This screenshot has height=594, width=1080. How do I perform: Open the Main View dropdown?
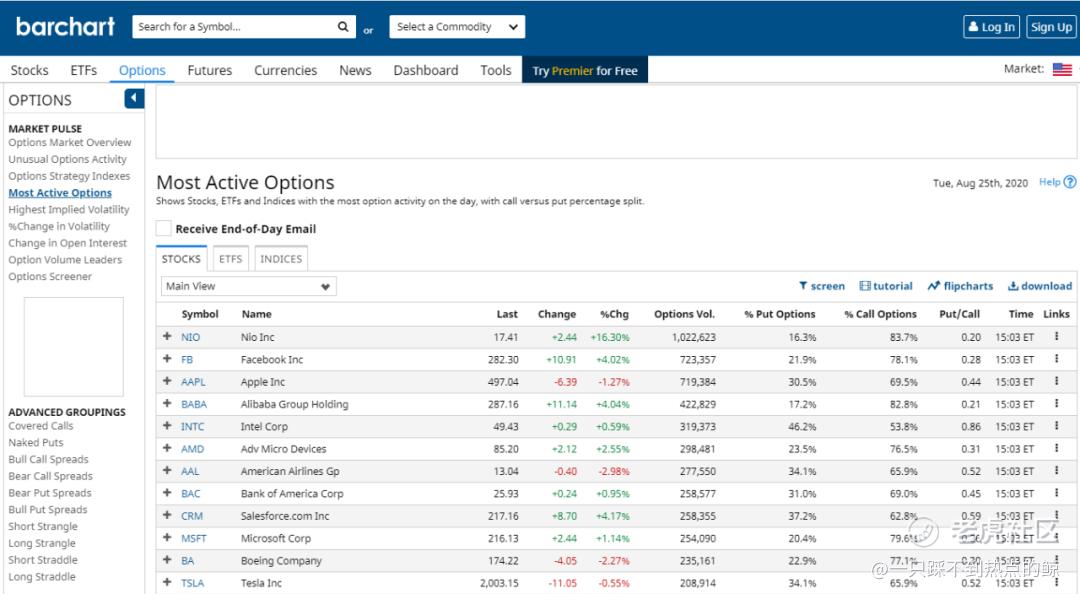pos(249,286)
